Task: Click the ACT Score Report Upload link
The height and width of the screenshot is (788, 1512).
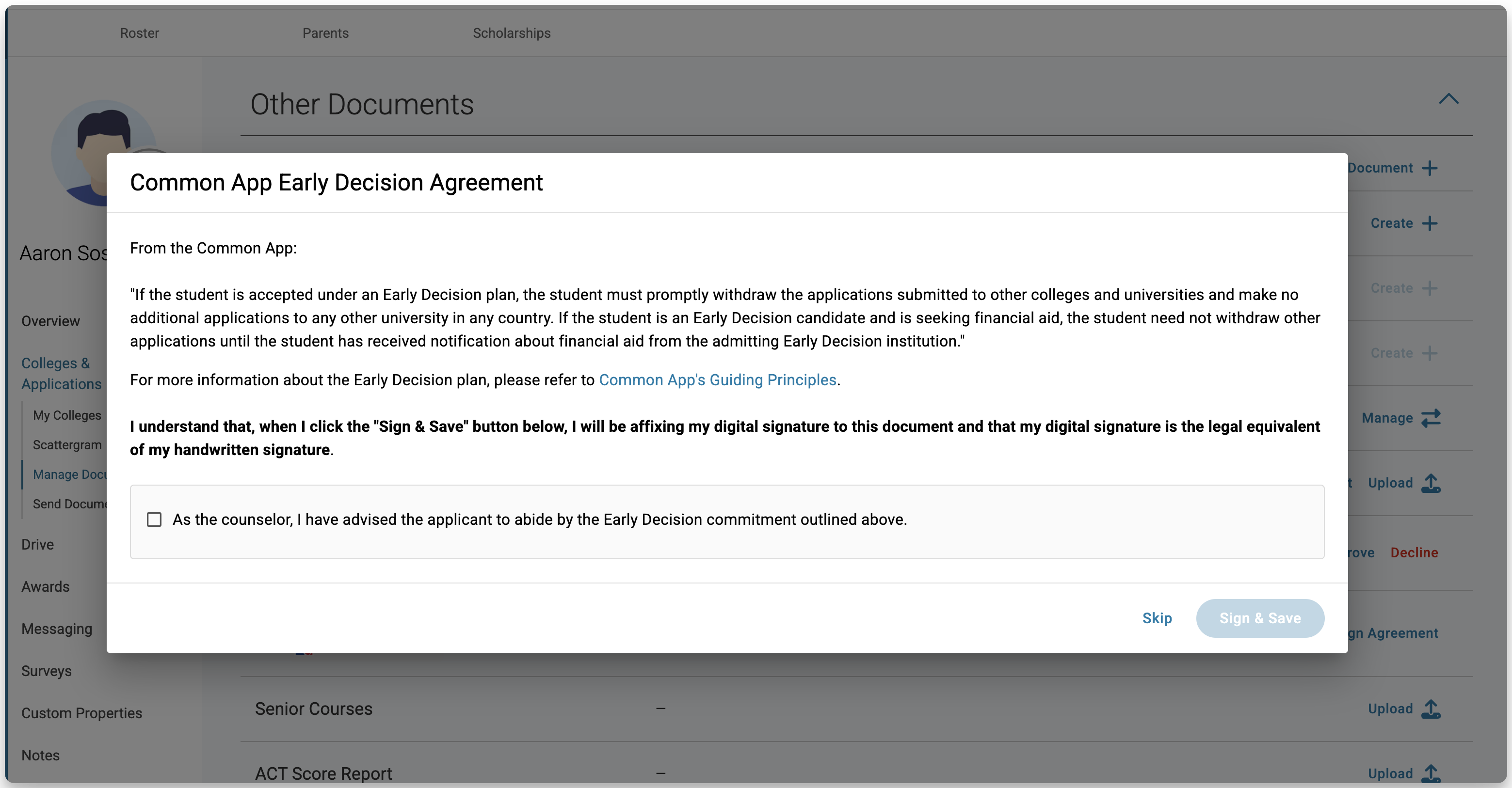Action: (x=1390, y=773)
